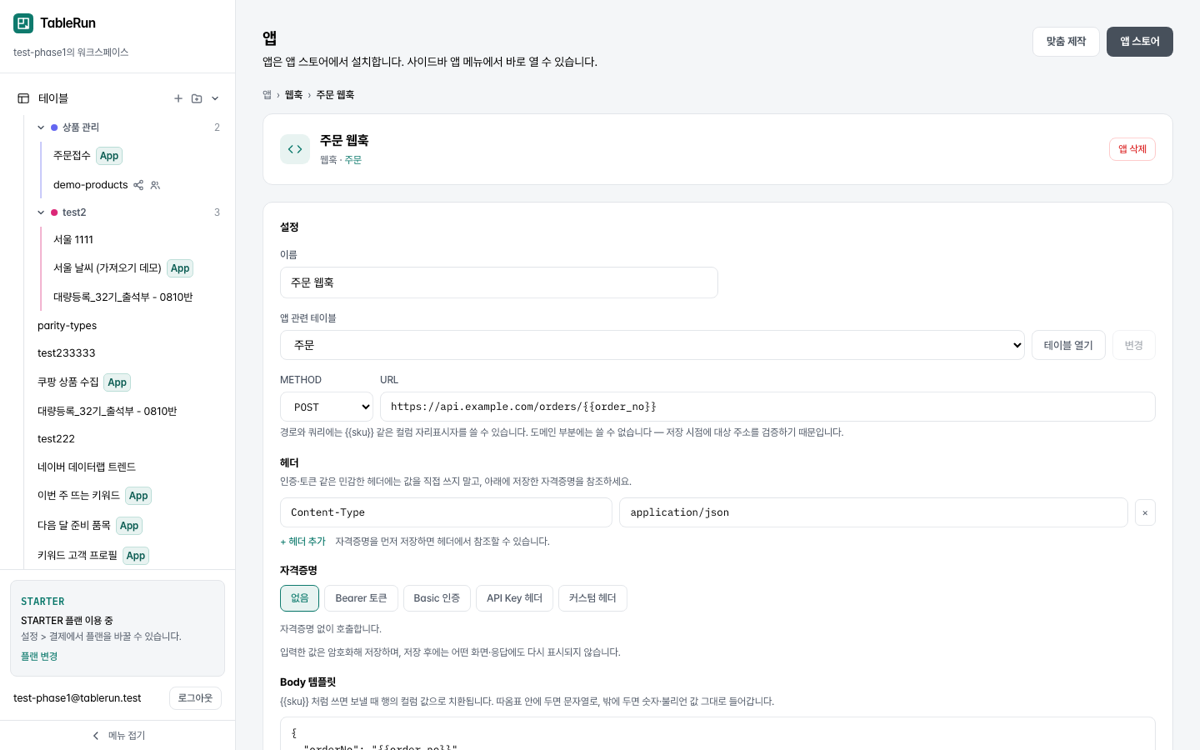Click the code brackets icon for 주문 웹훅
The height and width of the screenshot is (750, 1200).
tap(295, 149)
